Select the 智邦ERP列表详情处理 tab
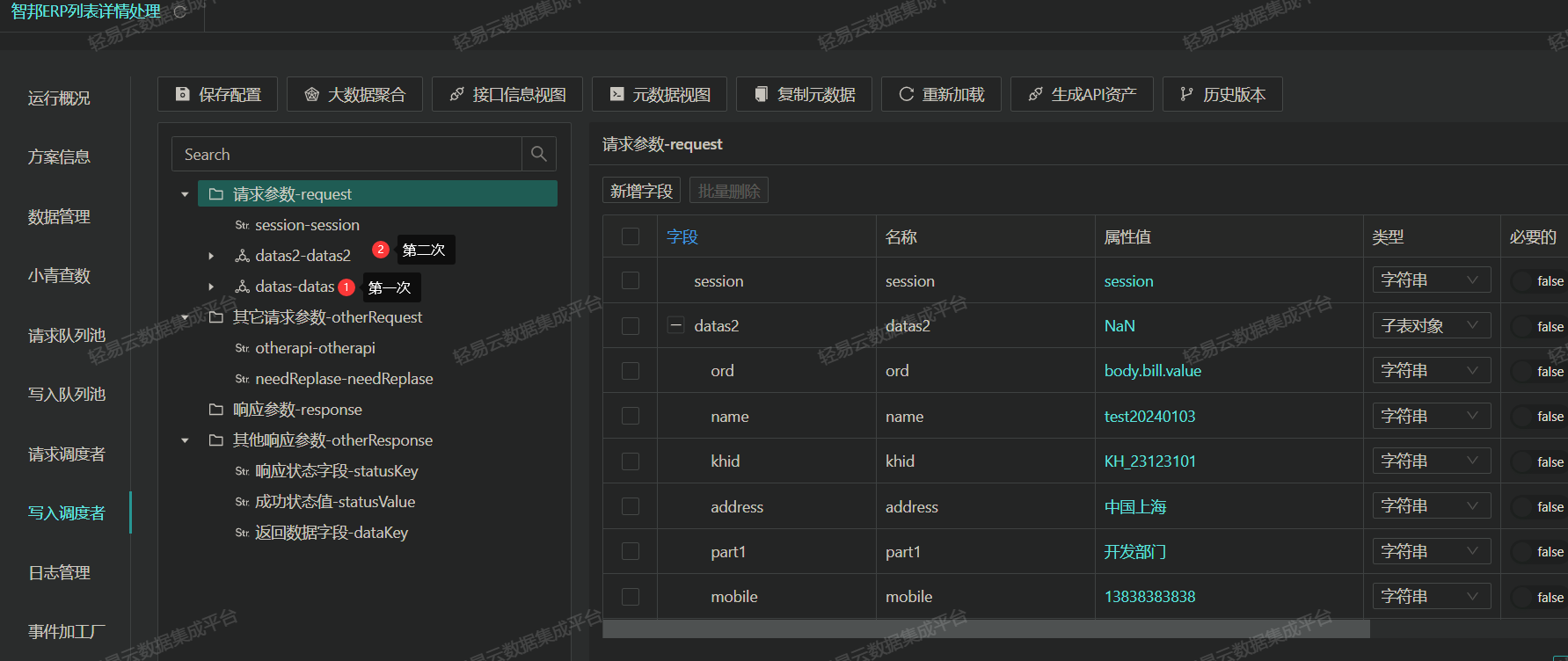Image resolution: width=1568 pixels, height=661 pixels. (x=86, y=12)
